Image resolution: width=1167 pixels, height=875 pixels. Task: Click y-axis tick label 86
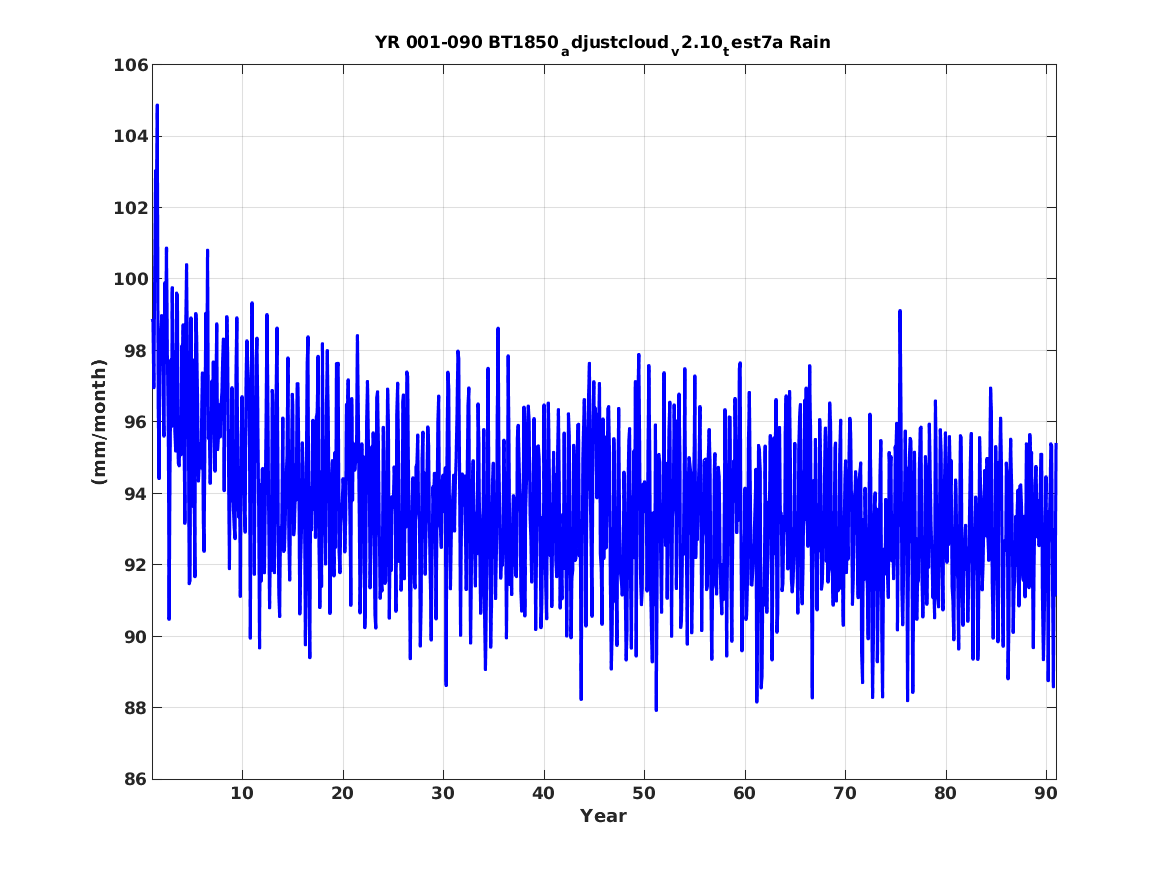pyautogui.click(x=136, y=779)
